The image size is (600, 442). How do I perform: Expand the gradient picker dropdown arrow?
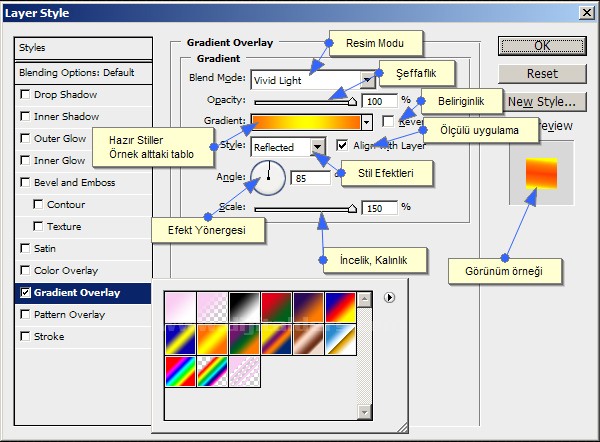click(368, 122)
